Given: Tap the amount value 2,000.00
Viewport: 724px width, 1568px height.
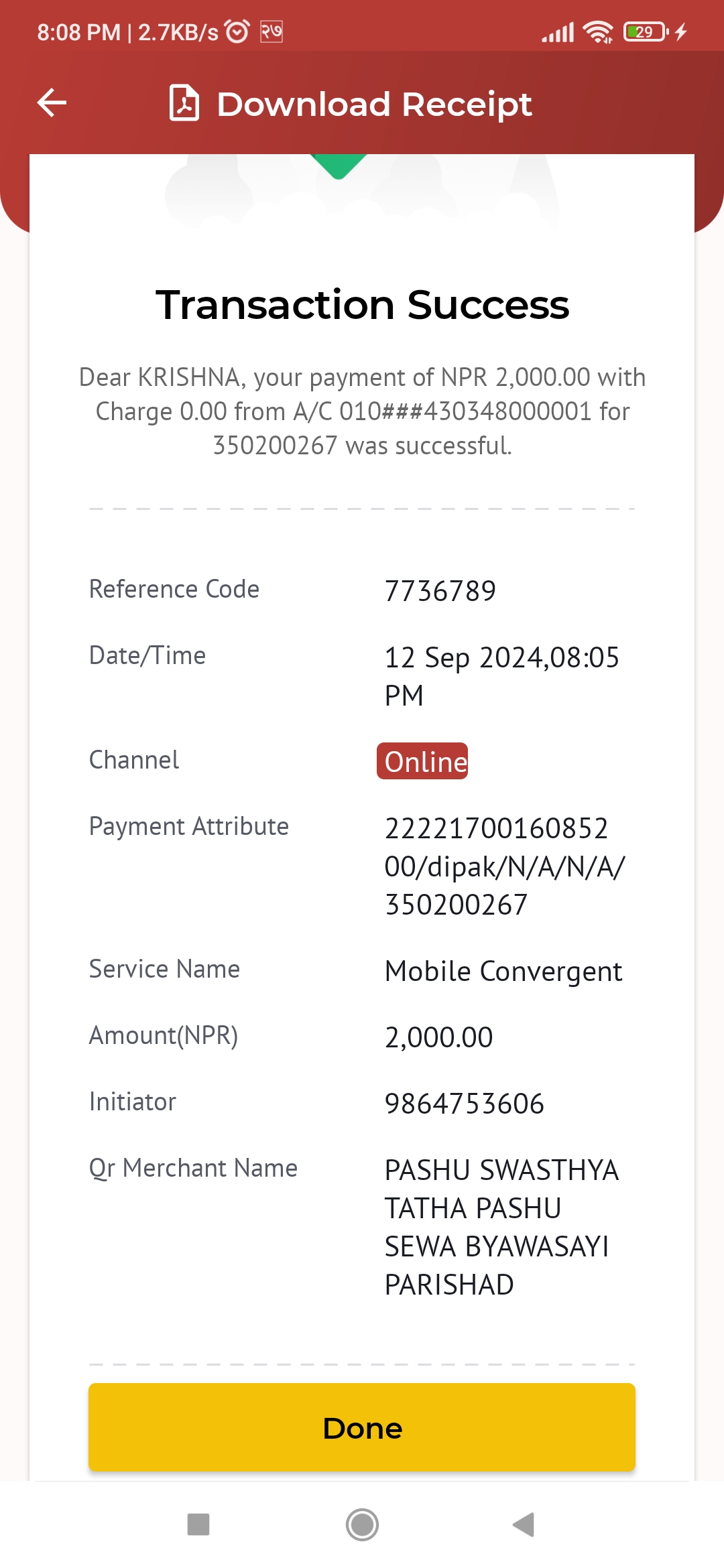Looking at the screenshot, I should point(439,1037).
